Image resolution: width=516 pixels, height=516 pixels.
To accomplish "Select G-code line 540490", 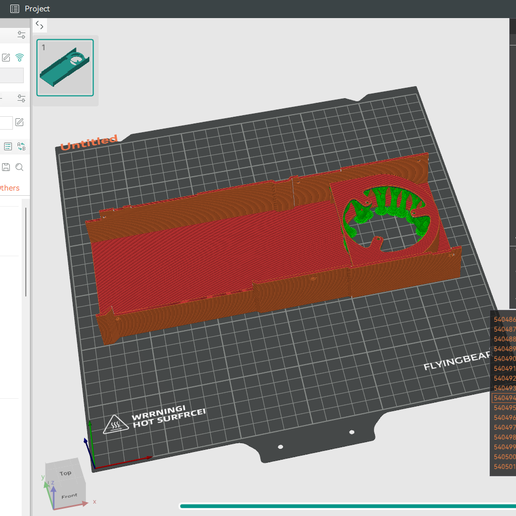I will pos(504,359).
